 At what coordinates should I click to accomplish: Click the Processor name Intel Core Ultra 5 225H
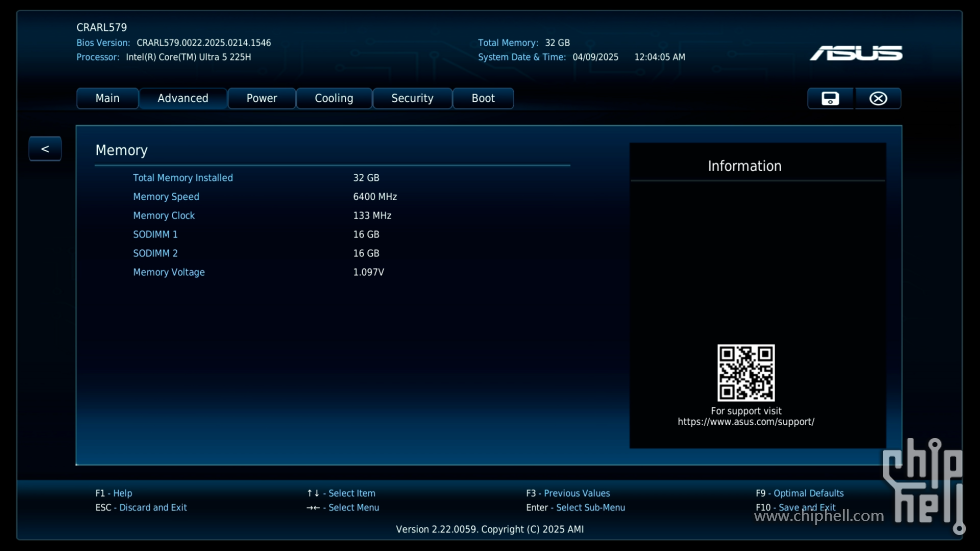[x=188, y=57]
